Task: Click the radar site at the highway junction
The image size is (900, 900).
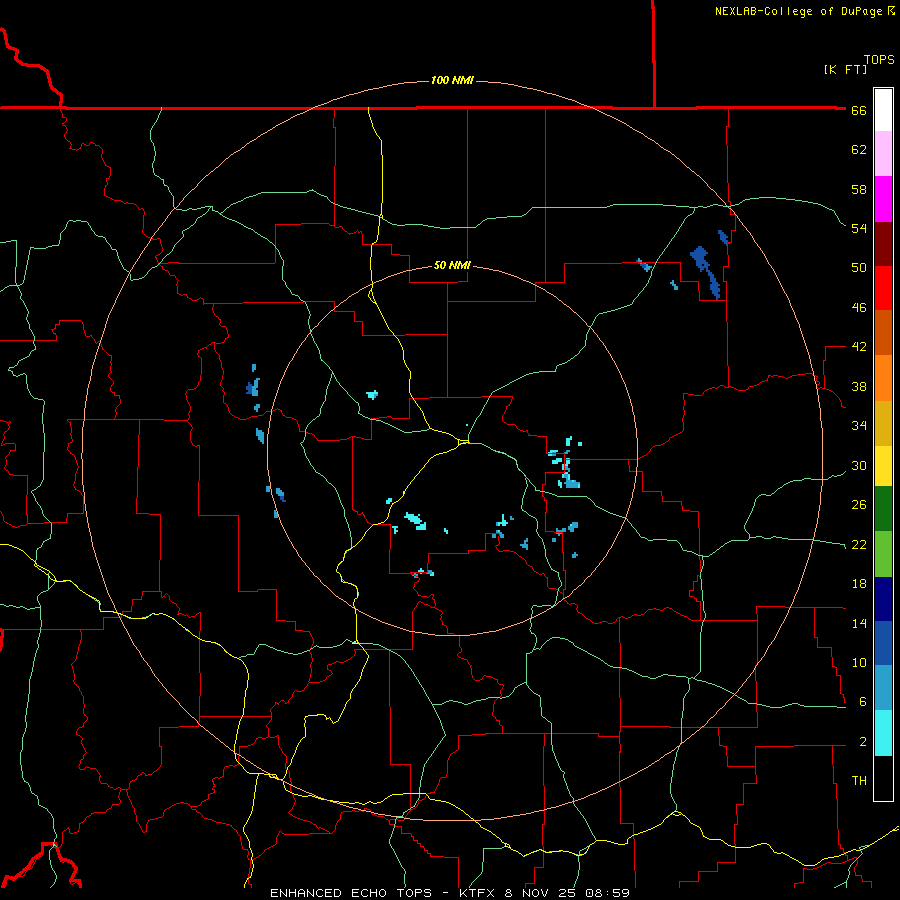Action: coord(463,441)
